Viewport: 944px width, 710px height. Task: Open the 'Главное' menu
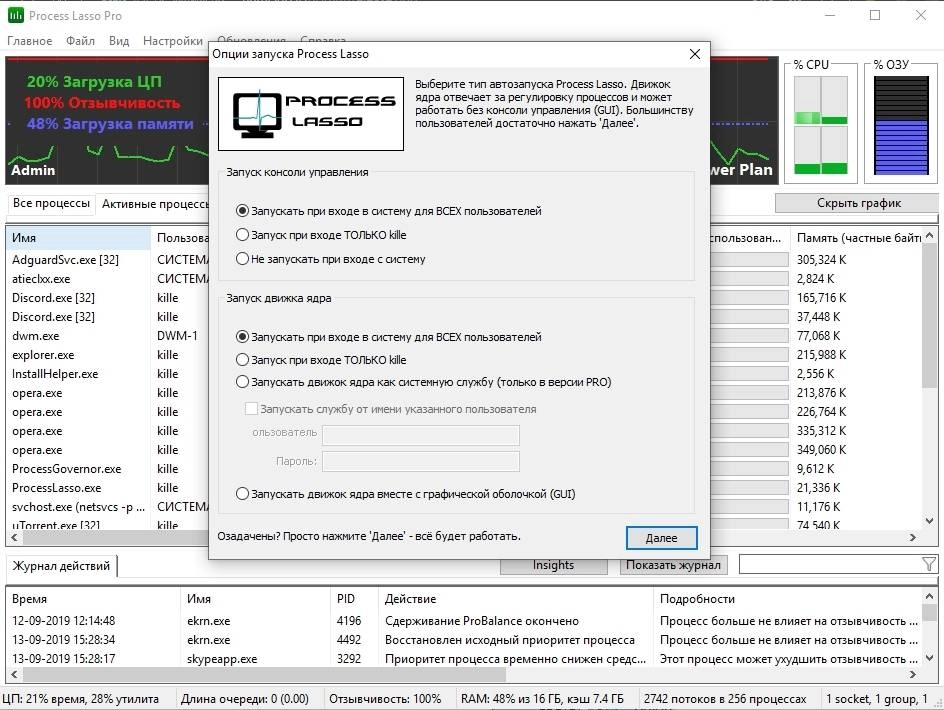[x=30, y=41]
